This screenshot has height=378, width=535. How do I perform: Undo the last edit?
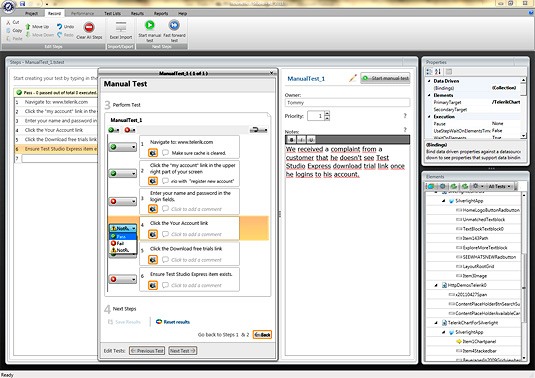point(66,26)
